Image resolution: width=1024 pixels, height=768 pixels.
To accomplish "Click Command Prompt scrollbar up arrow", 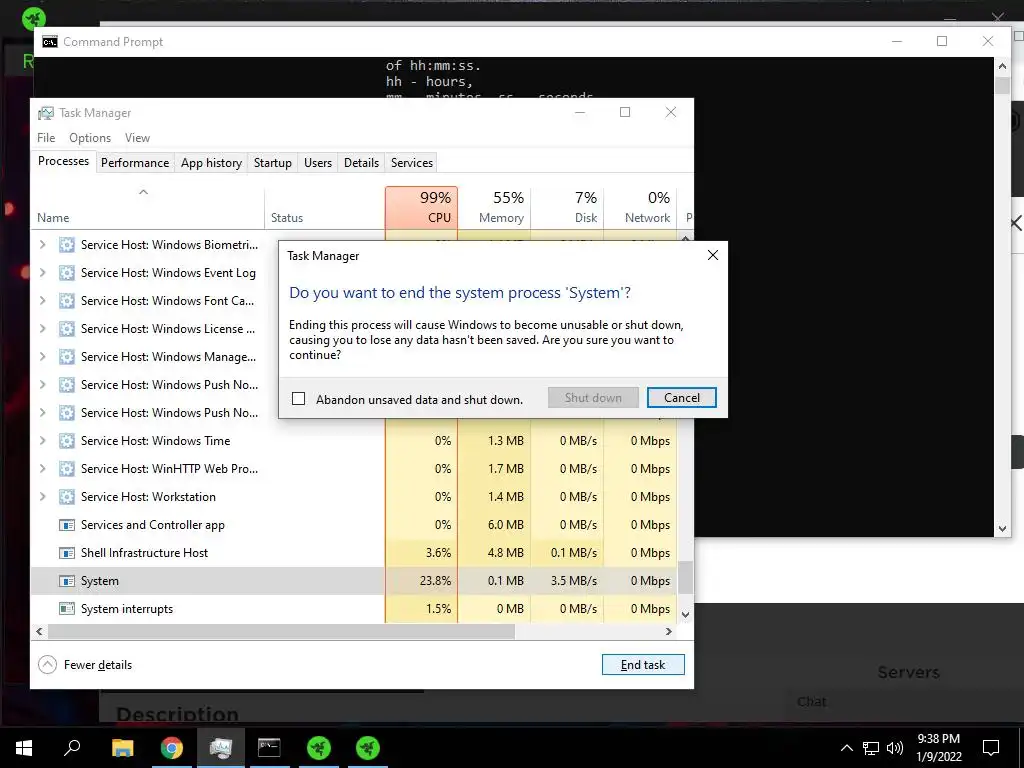I will coord(1002,65).
